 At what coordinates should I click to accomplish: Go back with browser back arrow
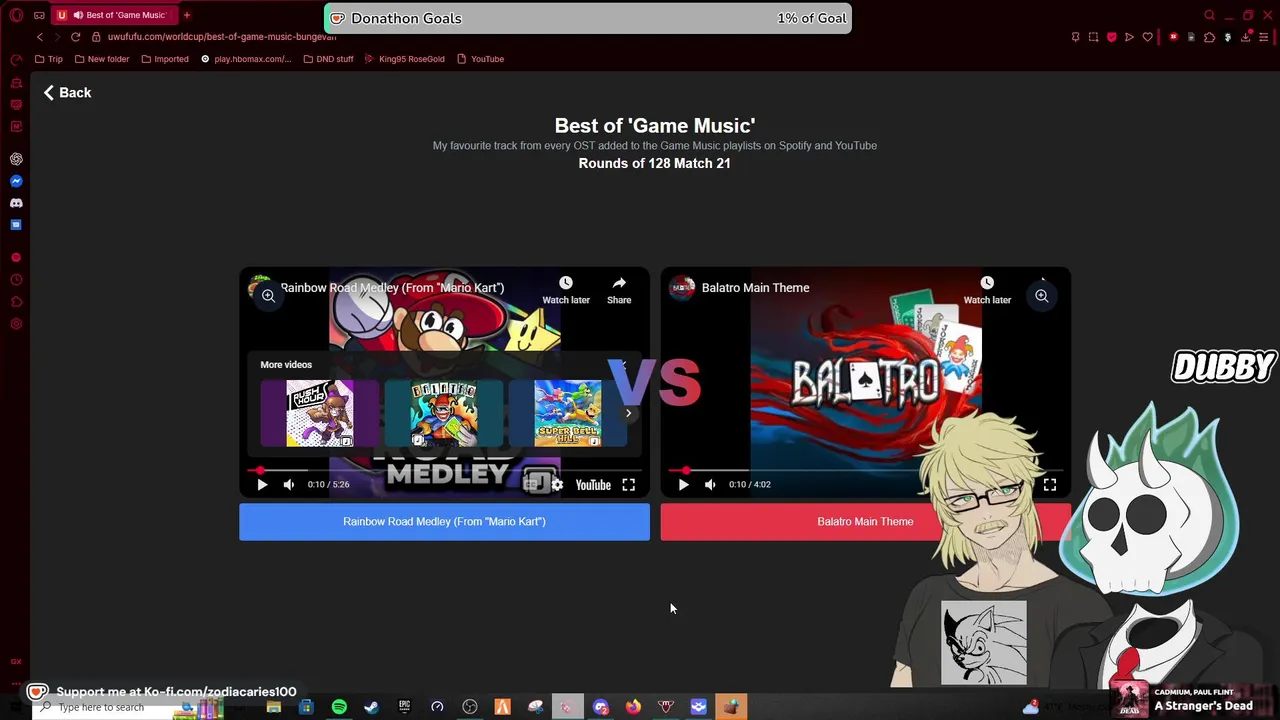(x=40, y=37)
